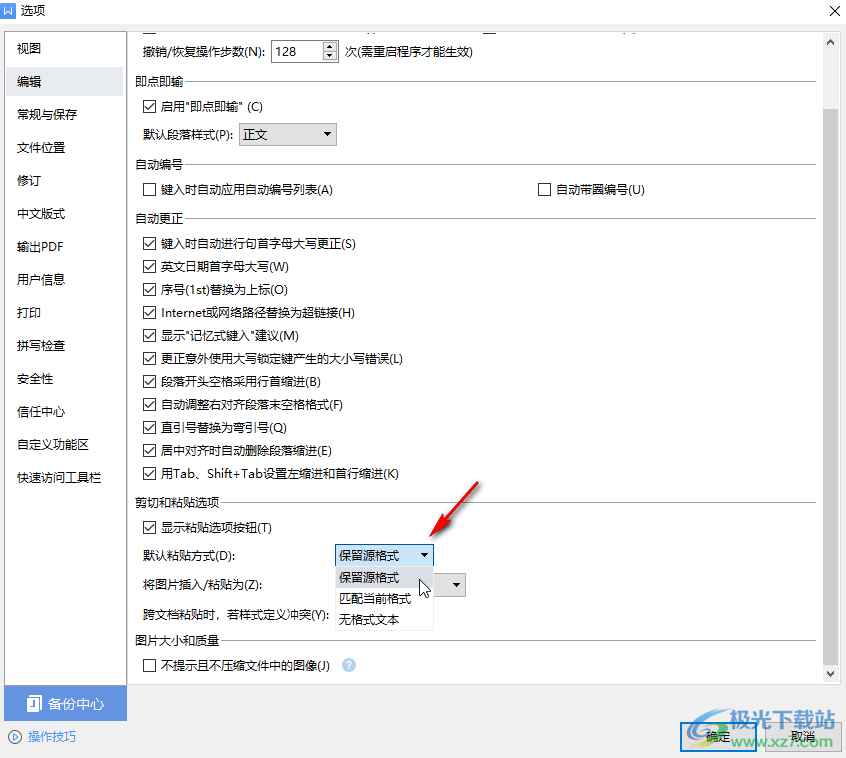
Task: Toggle 直引号替换为弯引号 checkbox
Action: point(149,428)
